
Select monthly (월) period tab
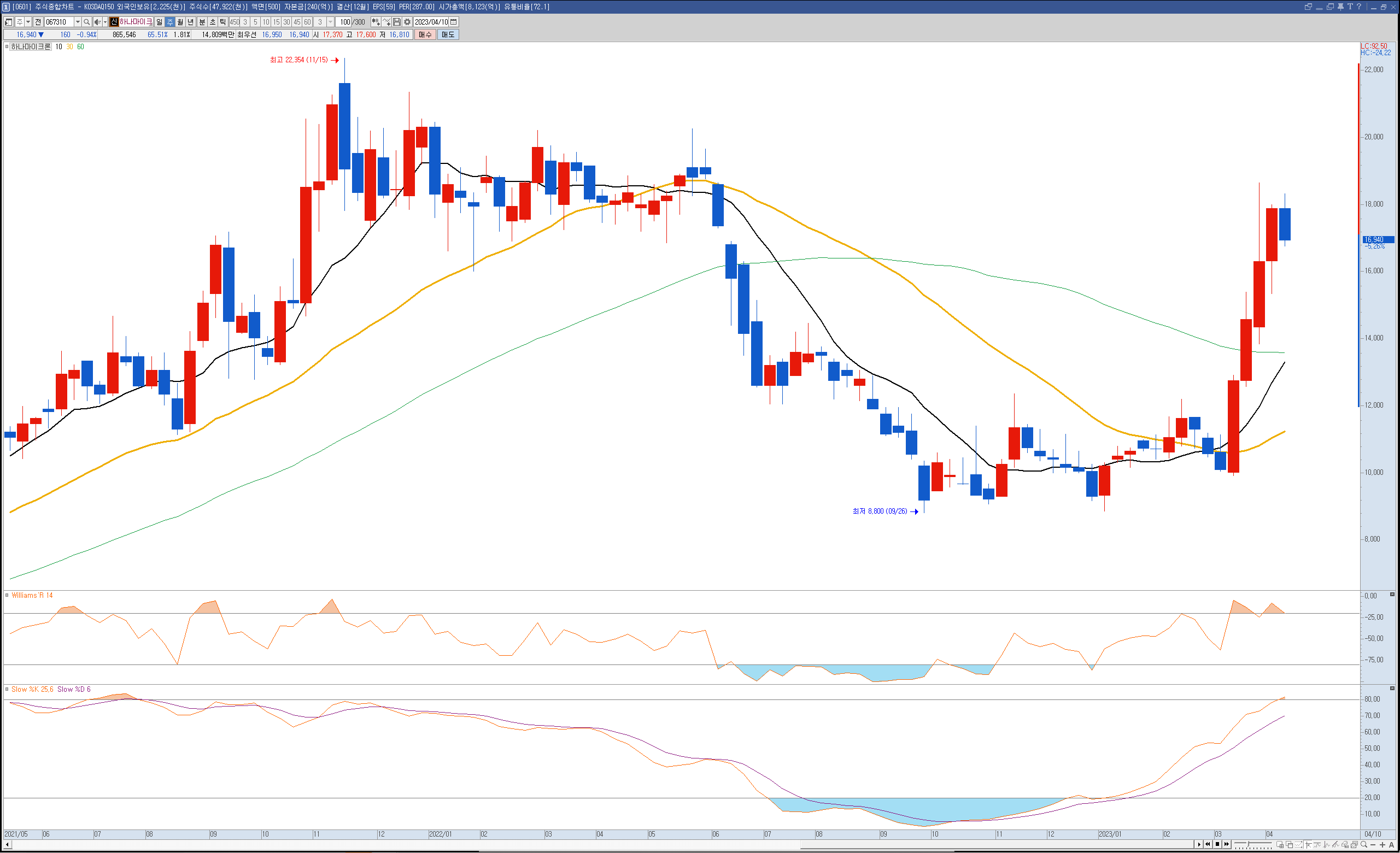180,22
